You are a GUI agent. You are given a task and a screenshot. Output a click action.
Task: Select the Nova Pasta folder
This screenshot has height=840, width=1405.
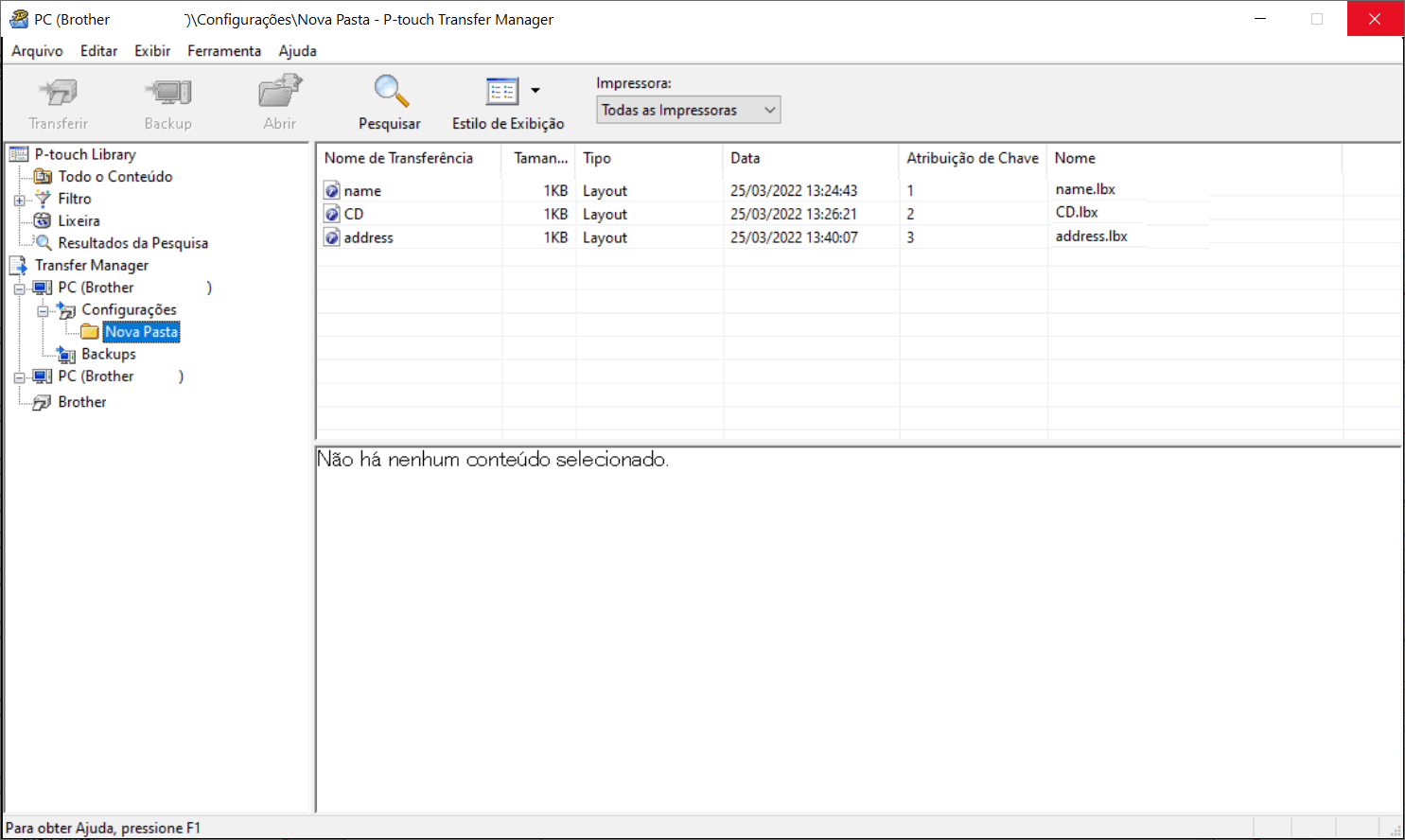click(x=142, y=332)
